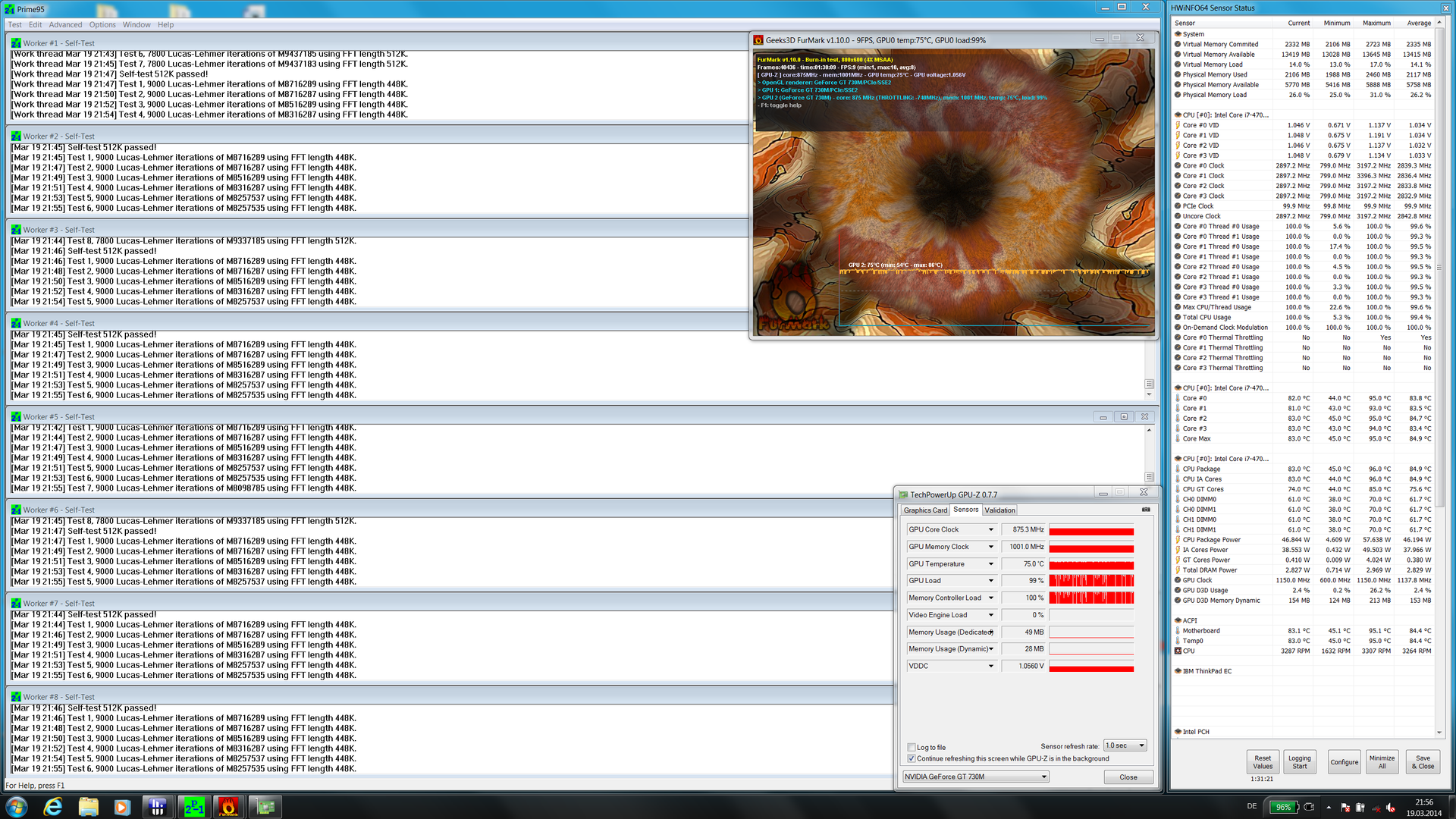This screenshot has width=1456, height=819.
Task: Open the GPU Core Clock sensor dropdown
Action: (x=990, y=529)
